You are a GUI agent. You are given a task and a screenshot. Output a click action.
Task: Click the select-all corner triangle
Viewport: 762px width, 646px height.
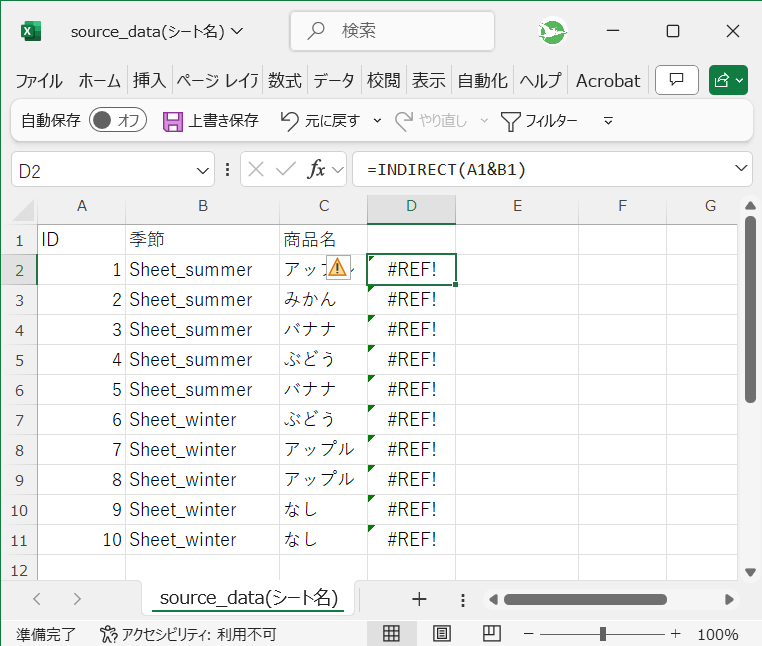click(23, 209)
